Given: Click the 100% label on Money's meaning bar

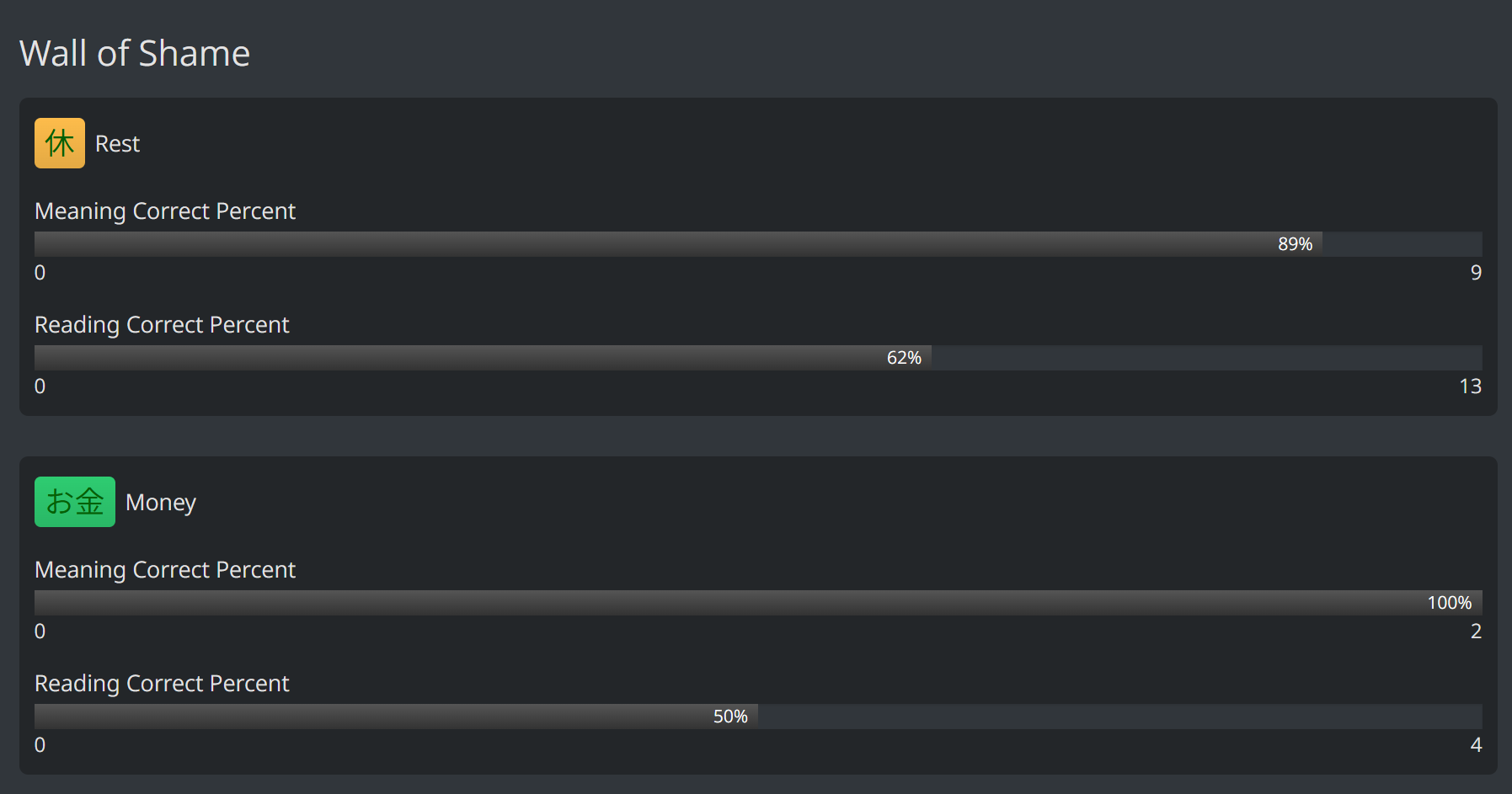Looking at the screenshot, I should tap(1449, 603).
